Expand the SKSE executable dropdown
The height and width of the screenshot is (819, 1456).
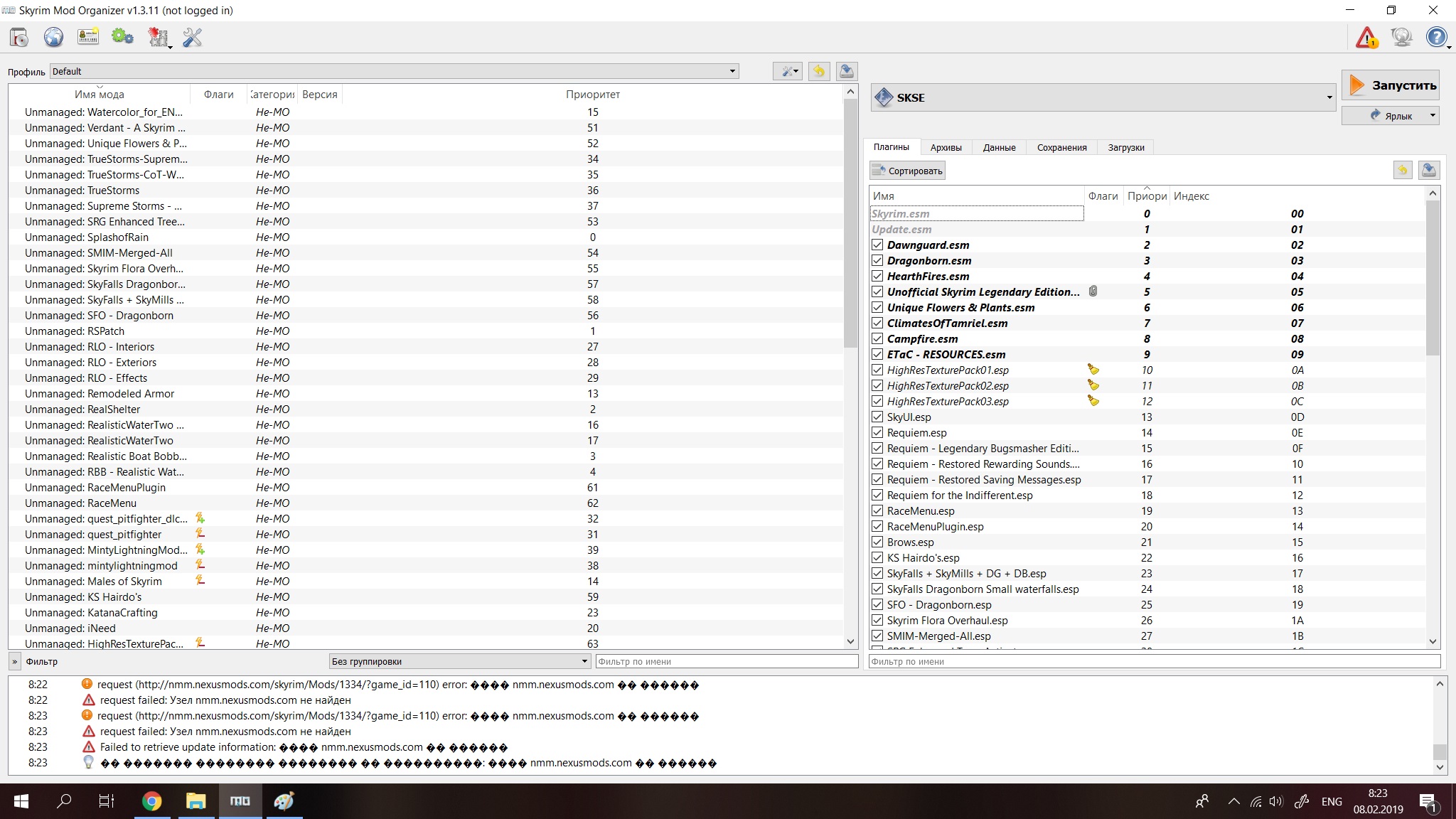[1103, 97]
